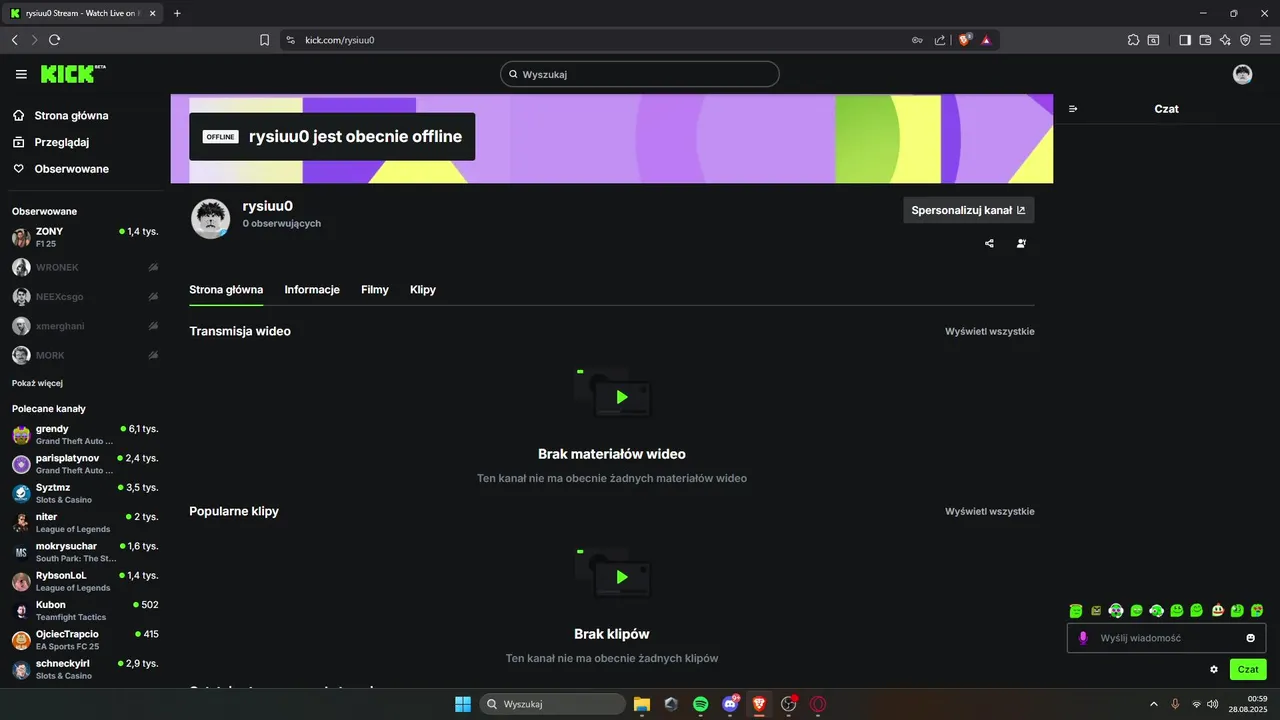Open grendy recommended channel

point(85,434)
